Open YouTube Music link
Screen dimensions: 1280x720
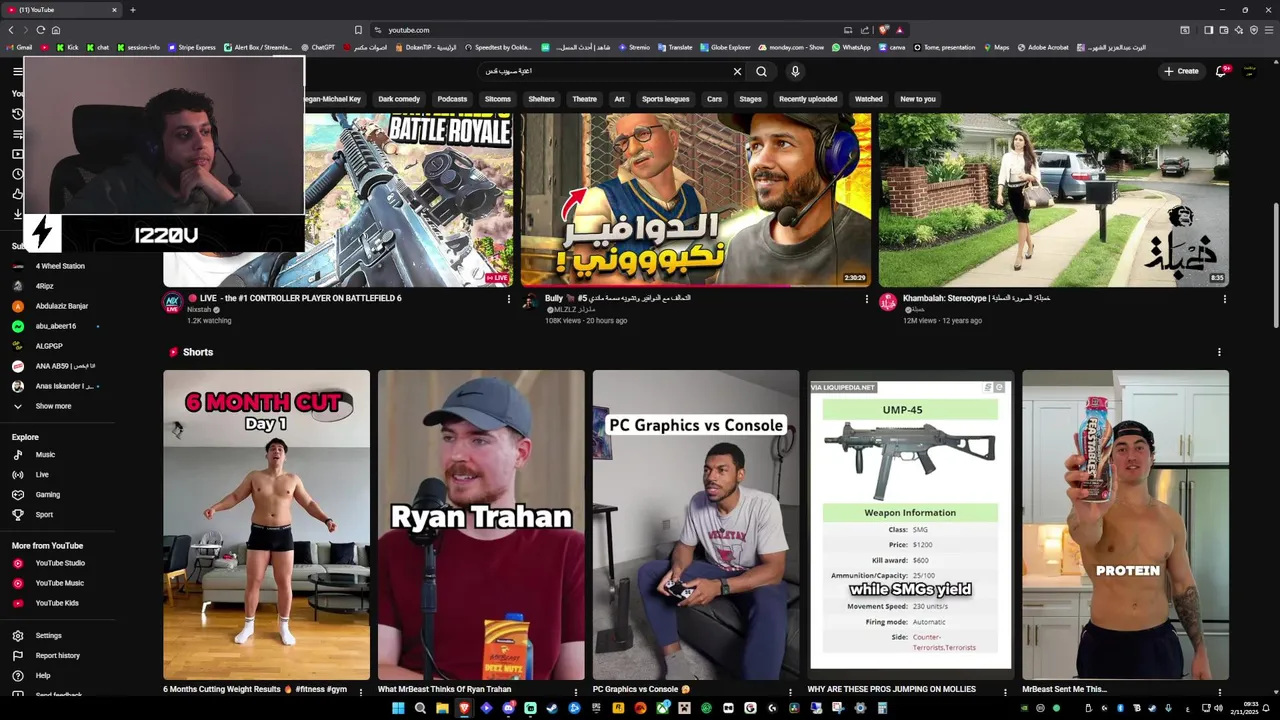pos(59,583)
